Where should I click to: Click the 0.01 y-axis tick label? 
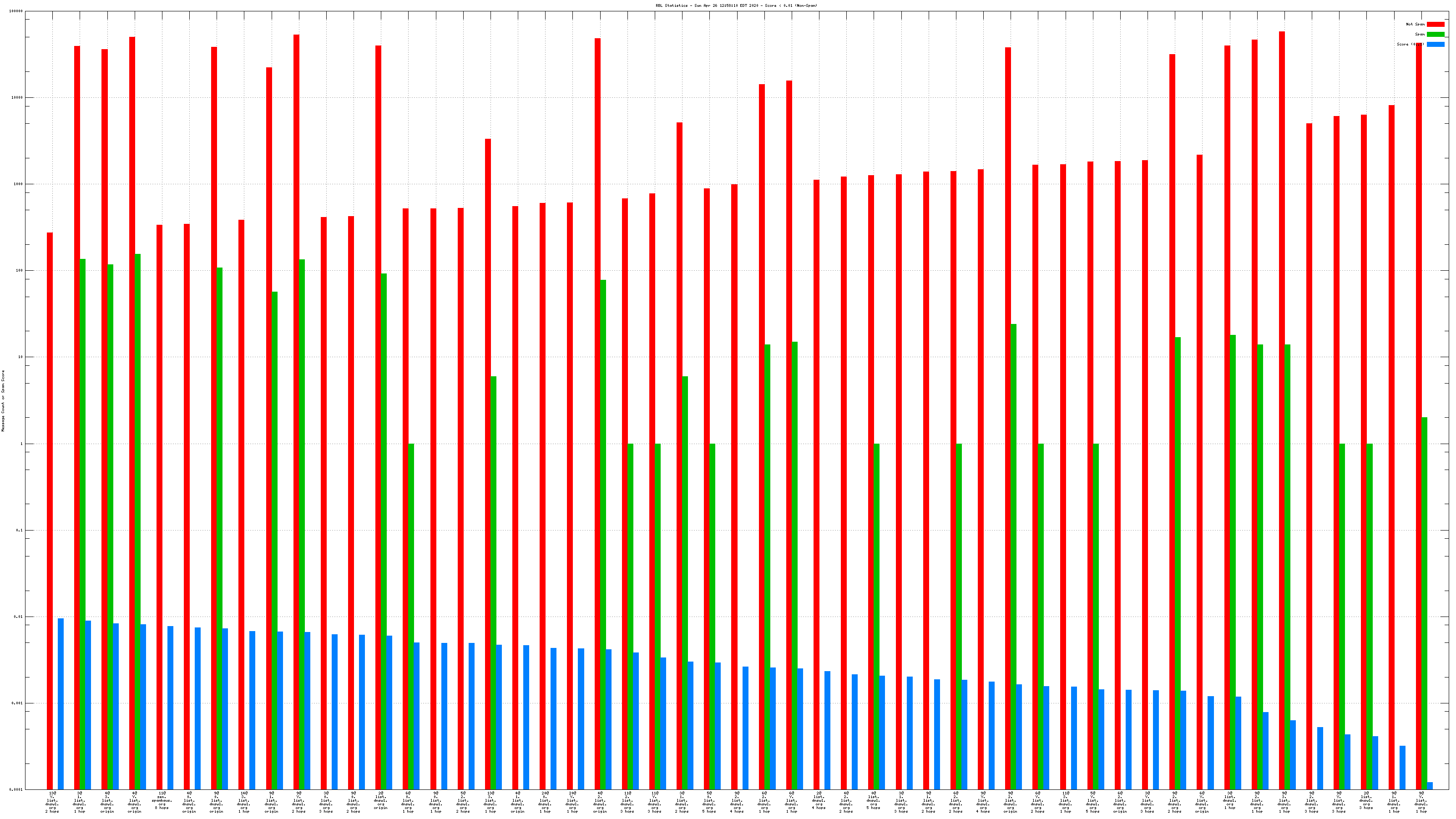(x=18, y=617)
